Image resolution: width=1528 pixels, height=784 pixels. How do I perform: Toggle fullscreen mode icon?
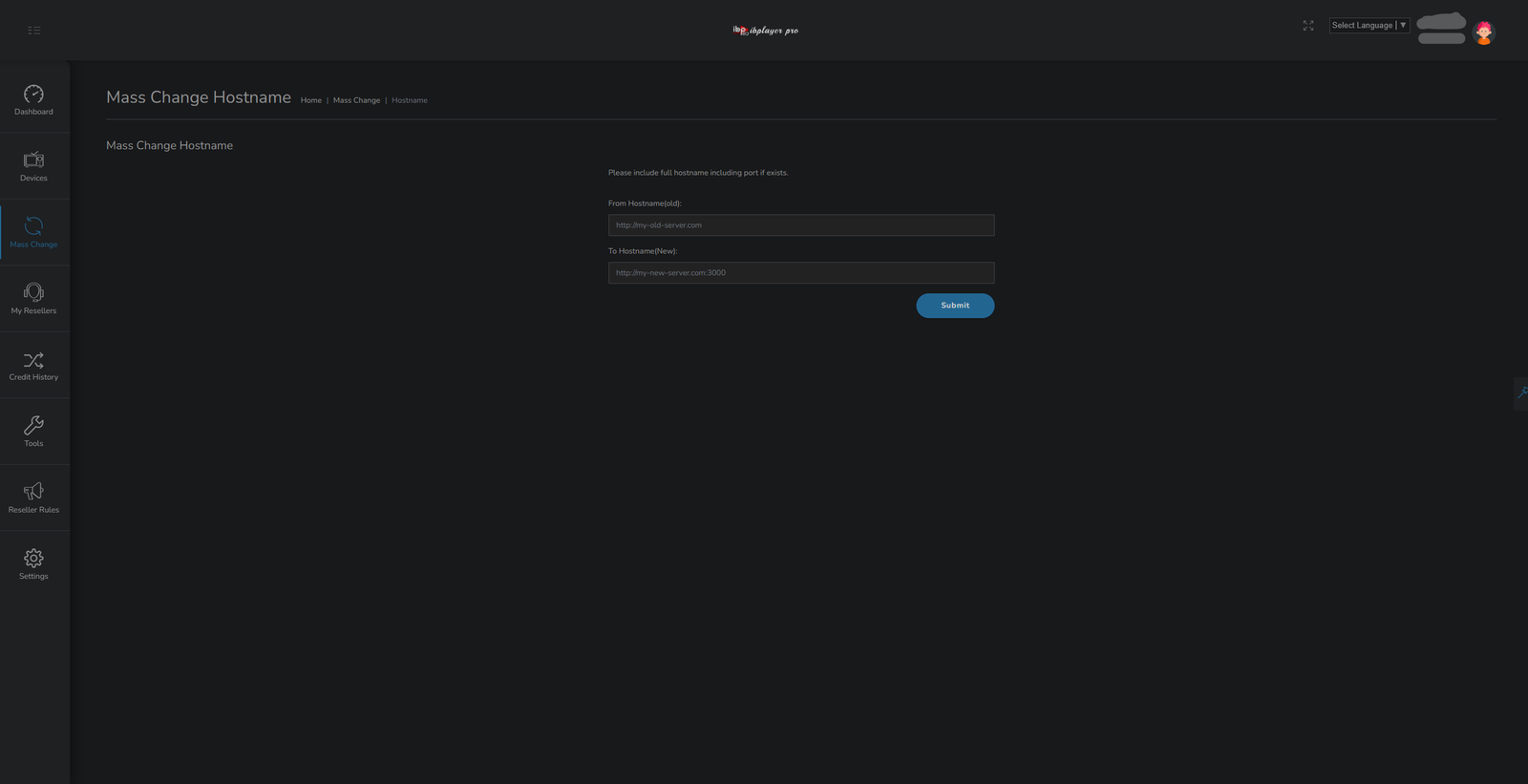1308,26
